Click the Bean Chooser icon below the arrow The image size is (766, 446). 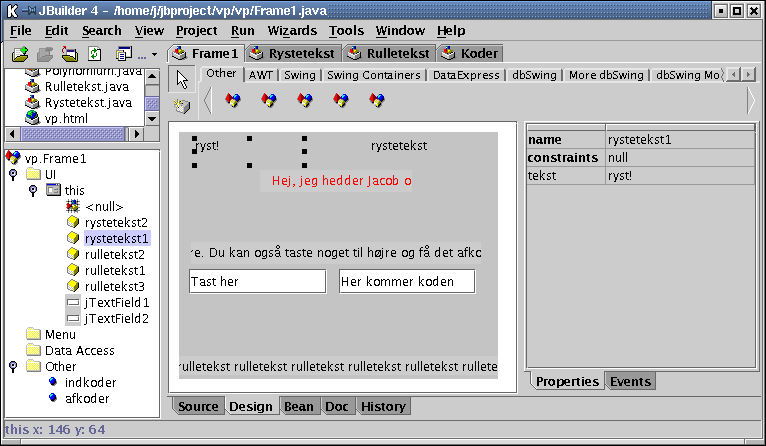pyautogui.click(x=182, y=104)
